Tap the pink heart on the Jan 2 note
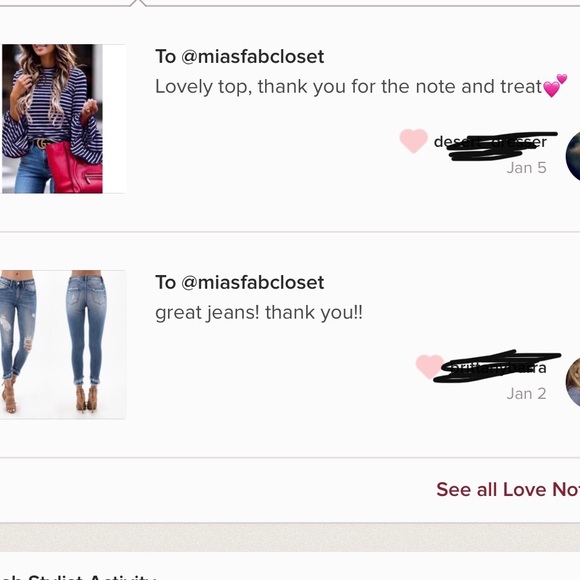The image size is (580, 580). pyautogui.click(x=429, y=367)
